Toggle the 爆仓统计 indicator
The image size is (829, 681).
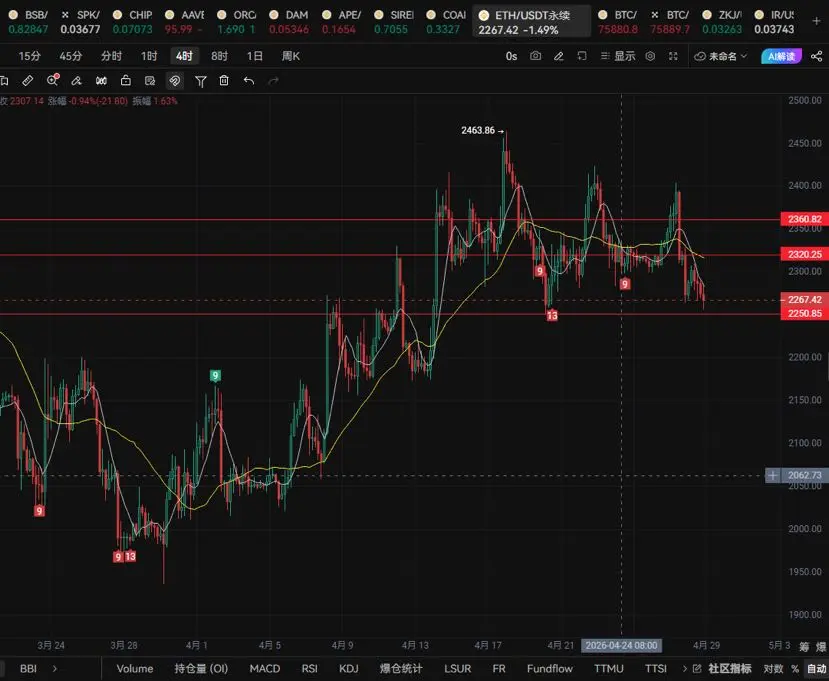click(401, 669)
